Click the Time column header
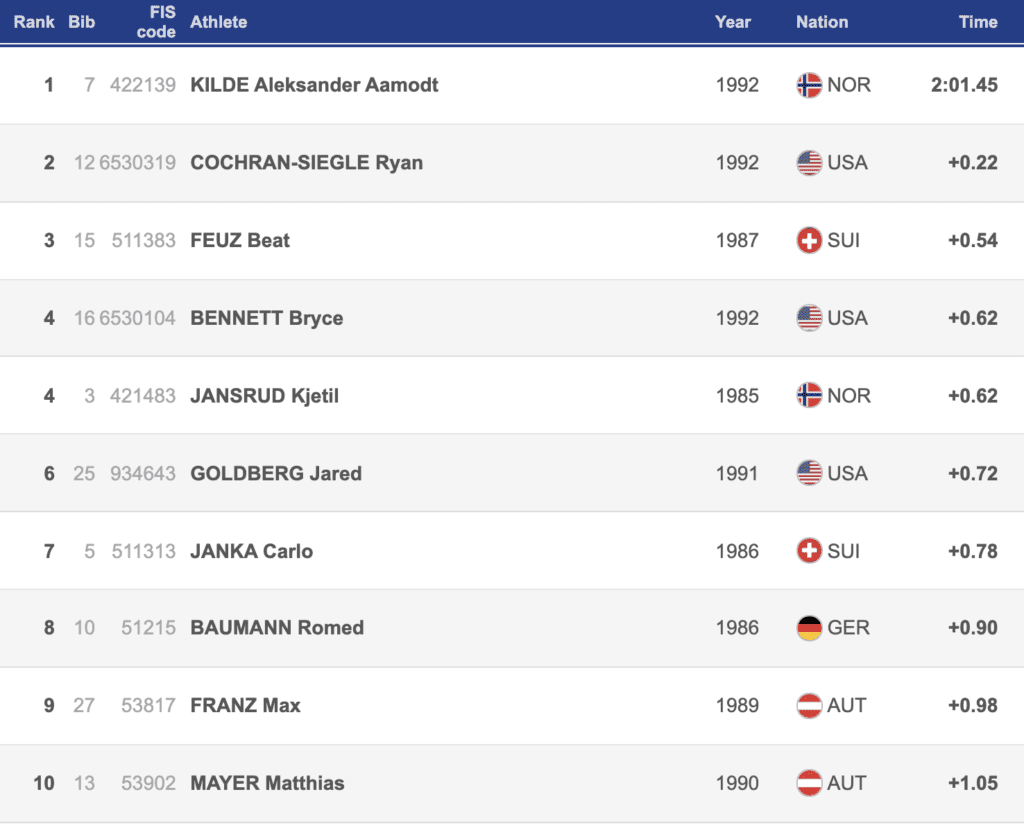The height and width of the screenshot is (826, 1024). coord(977,22)
